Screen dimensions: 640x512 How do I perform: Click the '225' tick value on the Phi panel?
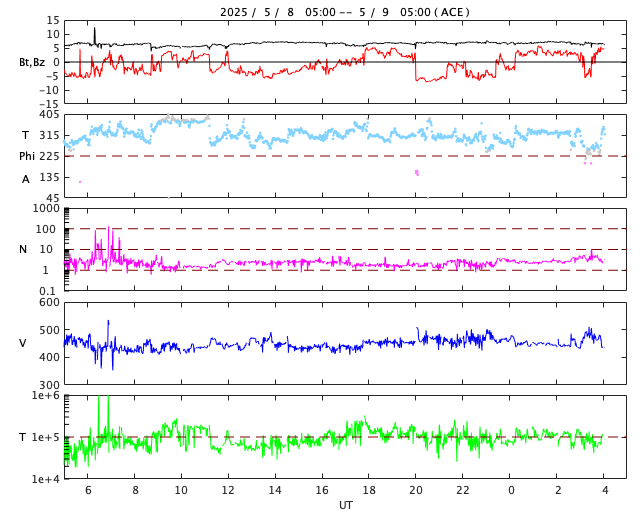[49, 156]
